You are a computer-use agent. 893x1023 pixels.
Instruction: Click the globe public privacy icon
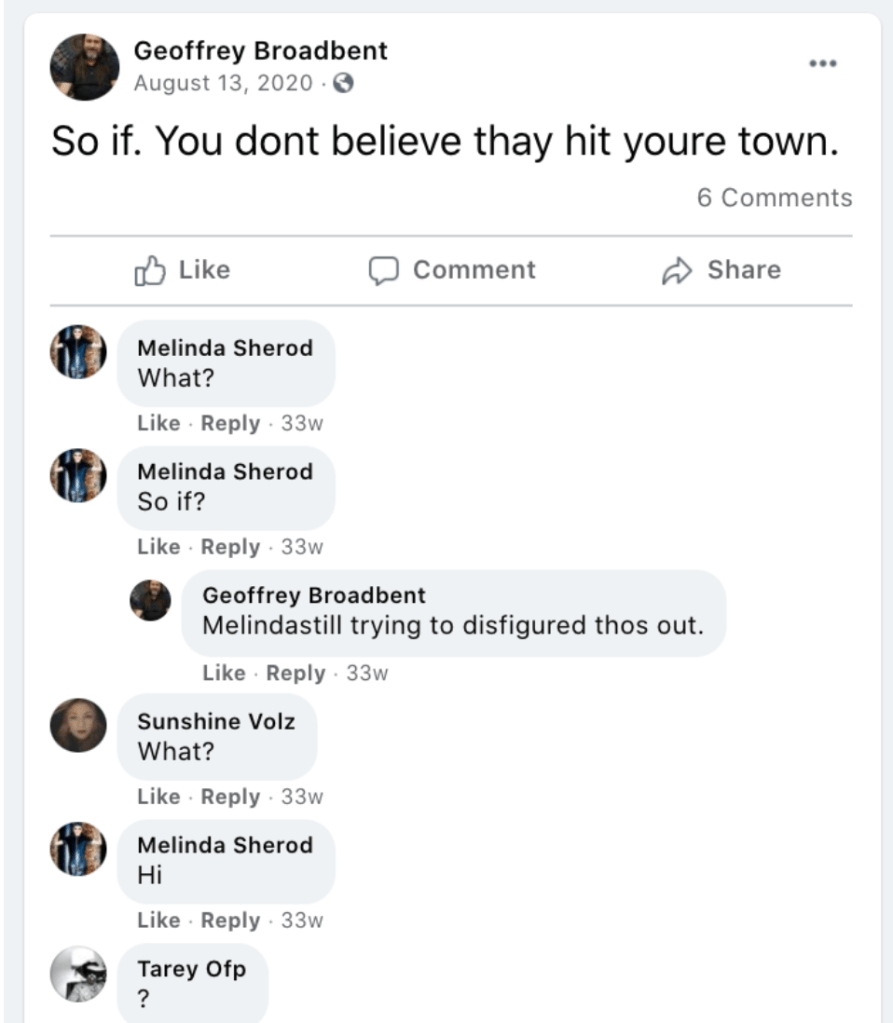point(343,84)
